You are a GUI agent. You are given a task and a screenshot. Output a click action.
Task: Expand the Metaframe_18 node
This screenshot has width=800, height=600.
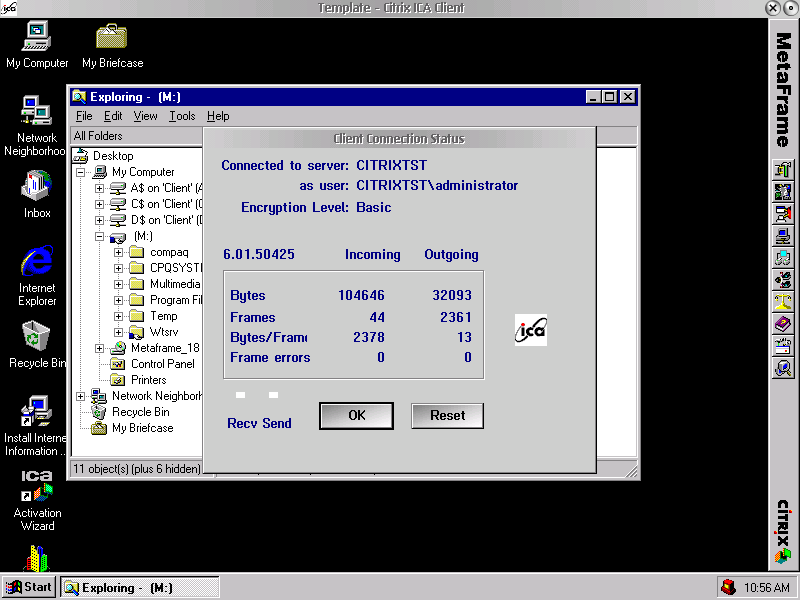(99, 348)
